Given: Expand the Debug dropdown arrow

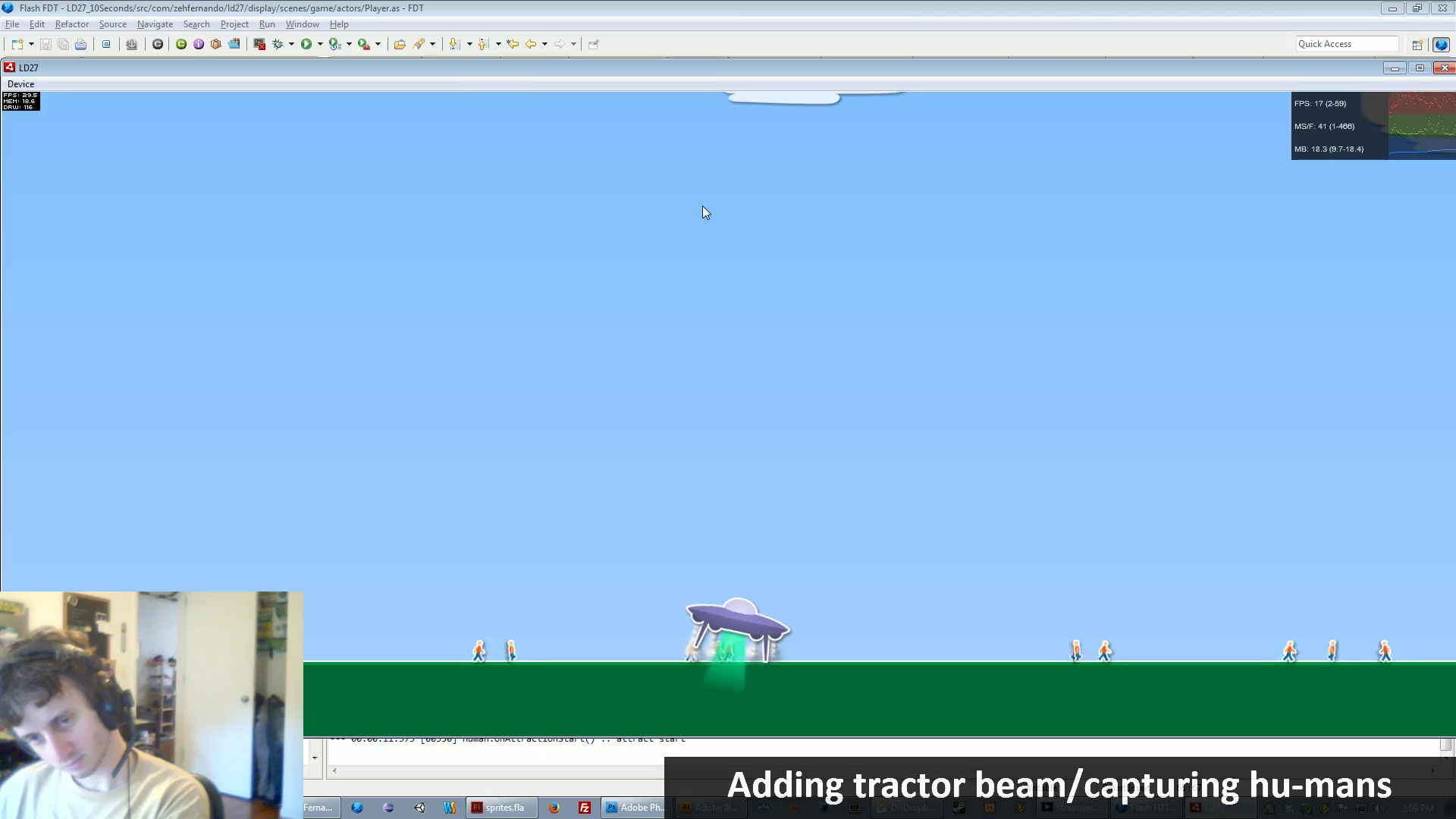Looking at the screenshot, I should (291, 44).
